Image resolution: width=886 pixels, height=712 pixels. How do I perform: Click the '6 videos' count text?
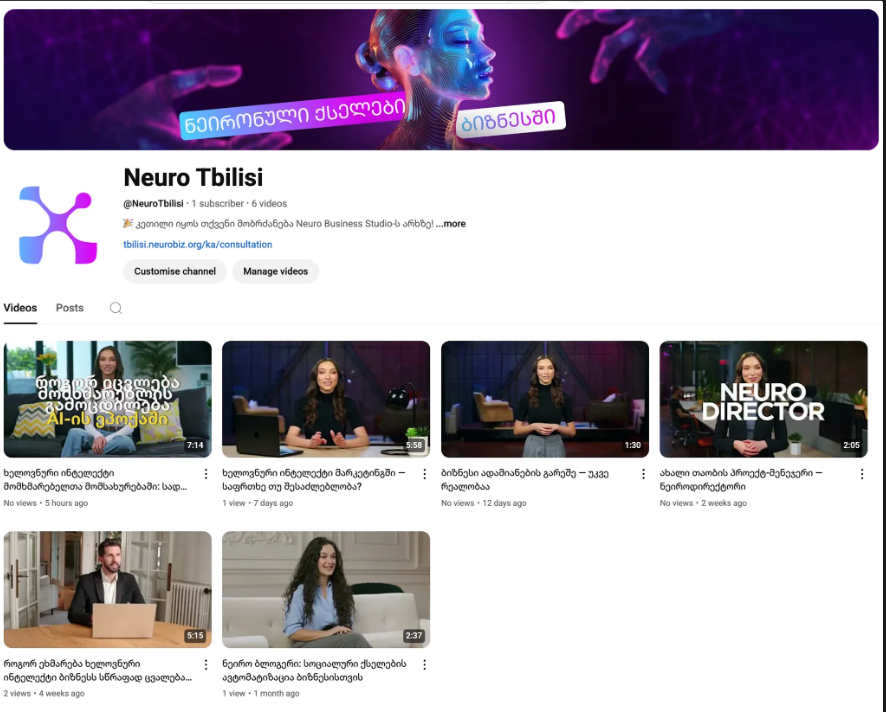(269, 203)
